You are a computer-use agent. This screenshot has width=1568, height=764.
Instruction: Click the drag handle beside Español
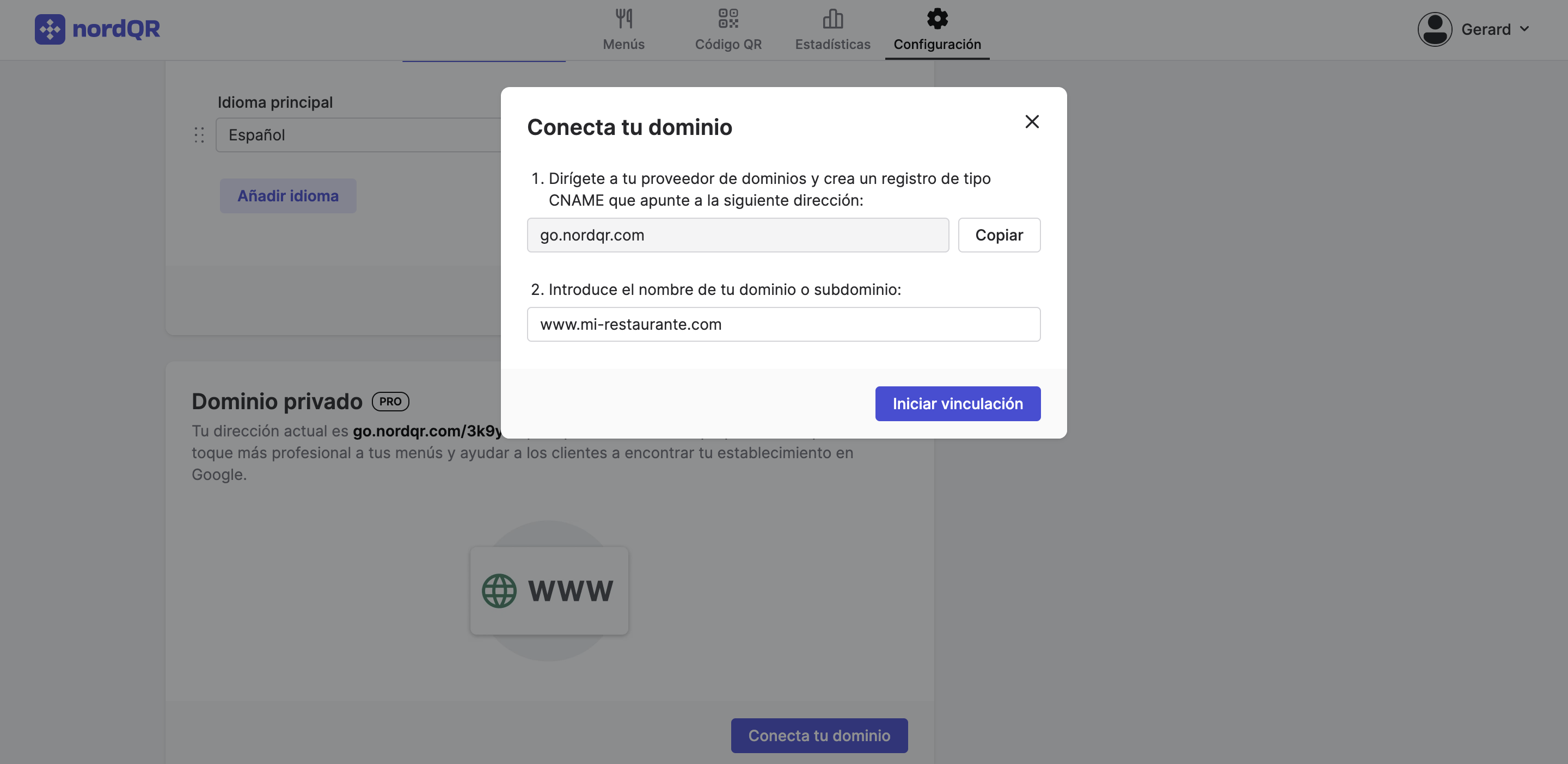(199, 134)
